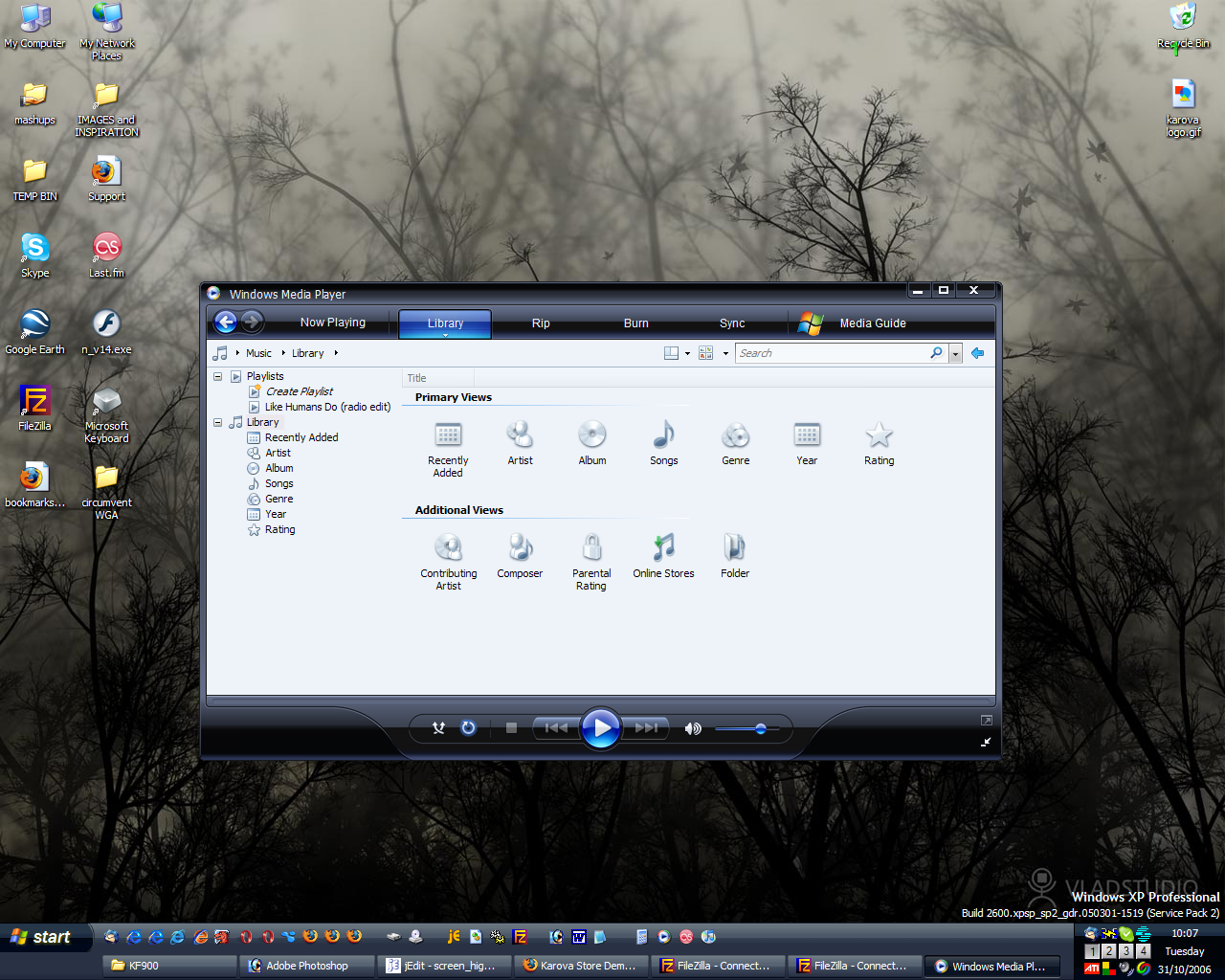This screenshot has height=980, width=1225.
Task: Open the karova logo.gif desktop file
Action: [x=1183, y=109]
